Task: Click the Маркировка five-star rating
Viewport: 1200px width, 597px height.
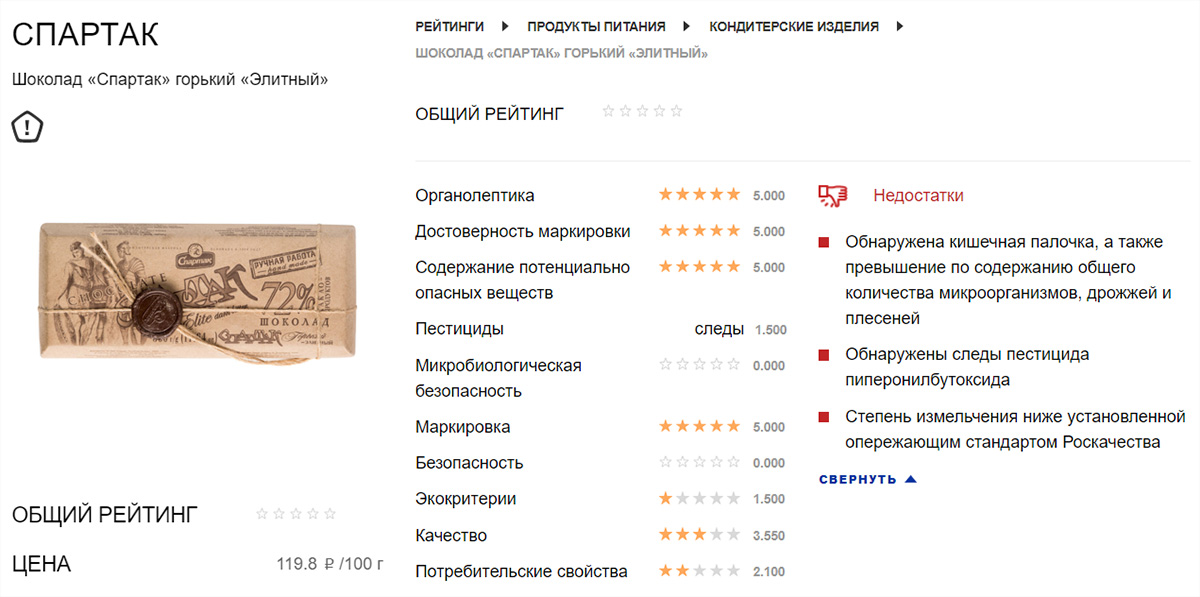Action: pos(699,427)
